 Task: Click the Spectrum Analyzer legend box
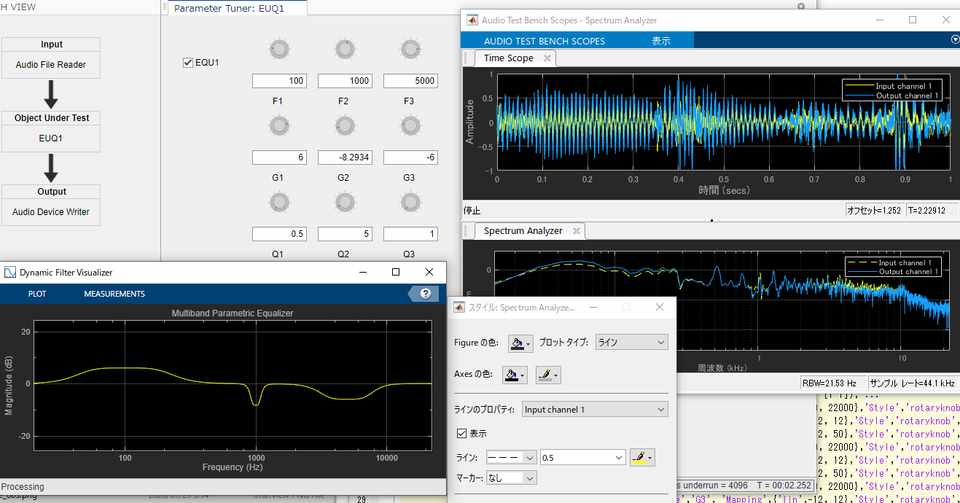click(x=893, y=267)
